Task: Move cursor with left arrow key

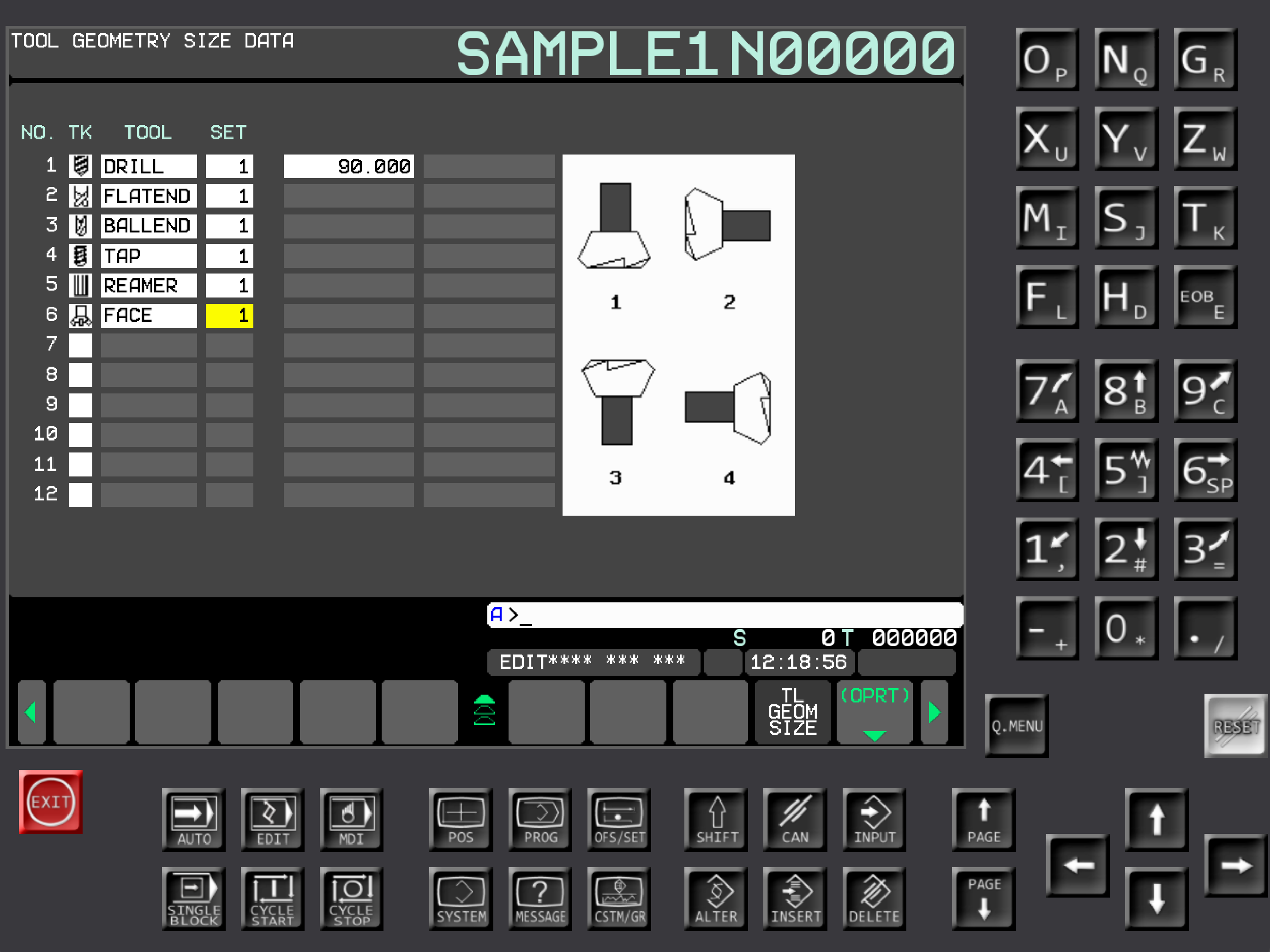Action: 1078,865
